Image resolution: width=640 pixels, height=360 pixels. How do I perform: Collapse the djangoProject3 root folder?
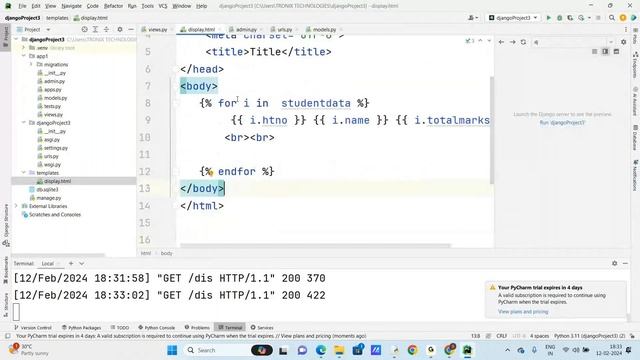click(16, 40)
